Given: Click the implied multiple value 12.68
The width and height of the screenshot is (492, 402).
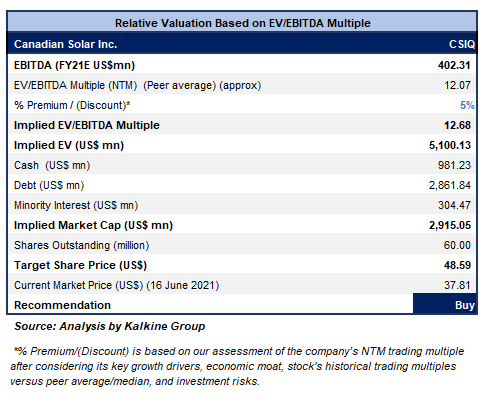Looking at the screenshot, I should 457,125.
